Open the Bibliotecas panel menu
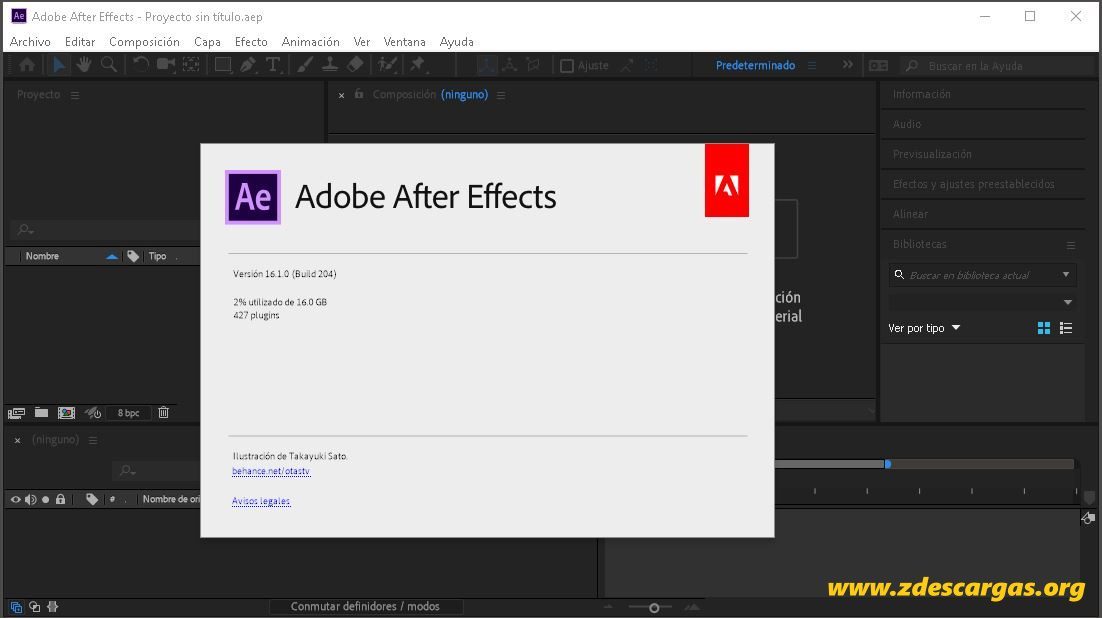This screenshot has width=1102, height=618. [x=1070, y=245]
